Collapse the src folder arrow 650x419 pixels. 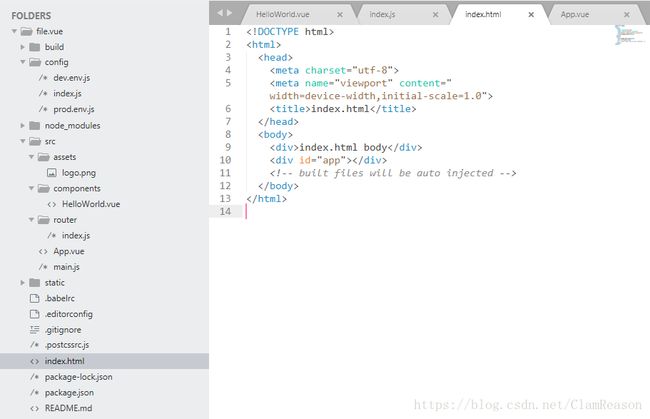pyautogui.click(x=23, y=141)
